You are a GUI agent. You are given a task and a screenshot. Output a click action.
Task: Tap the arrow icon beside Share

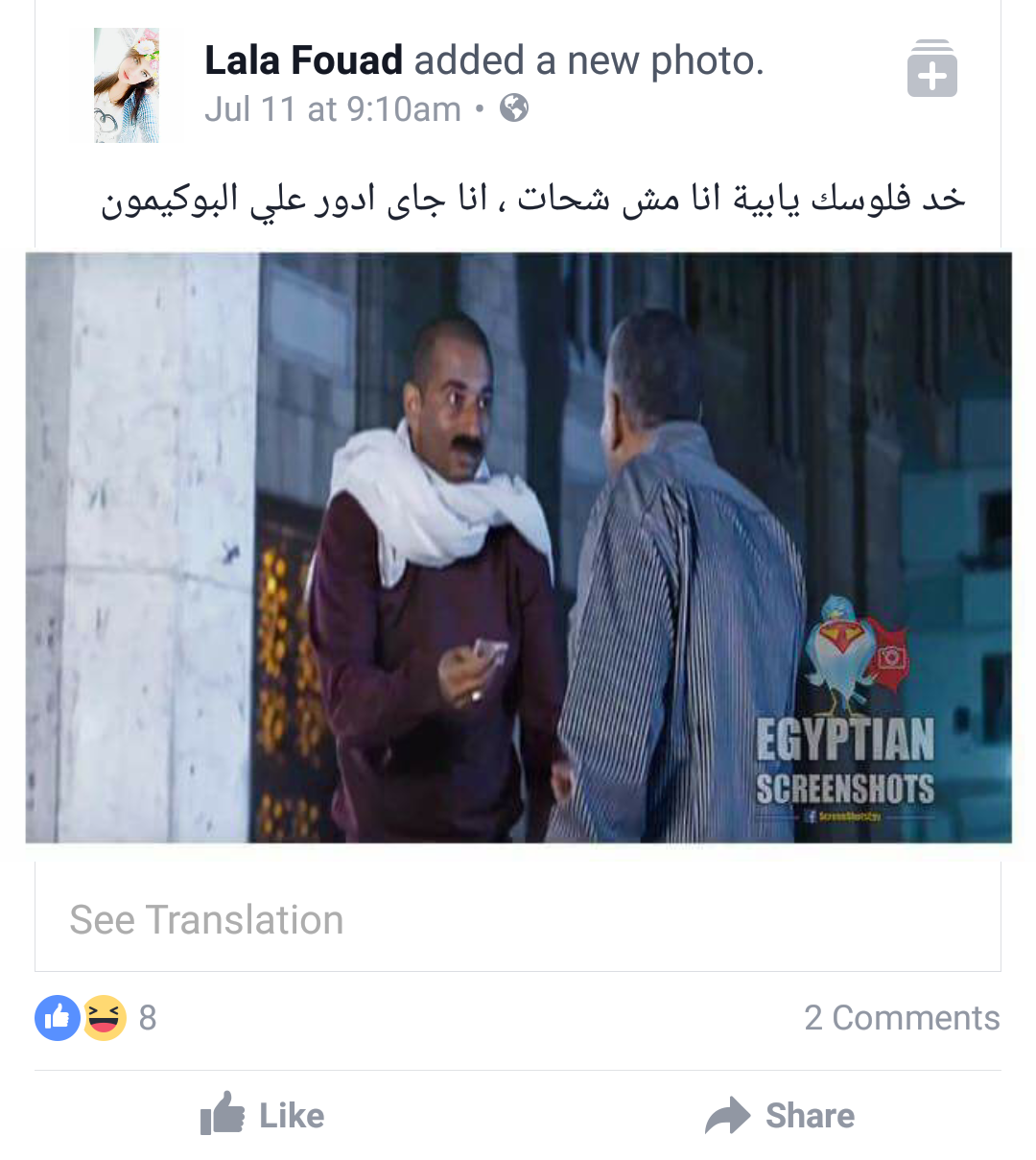point(727,1116)
